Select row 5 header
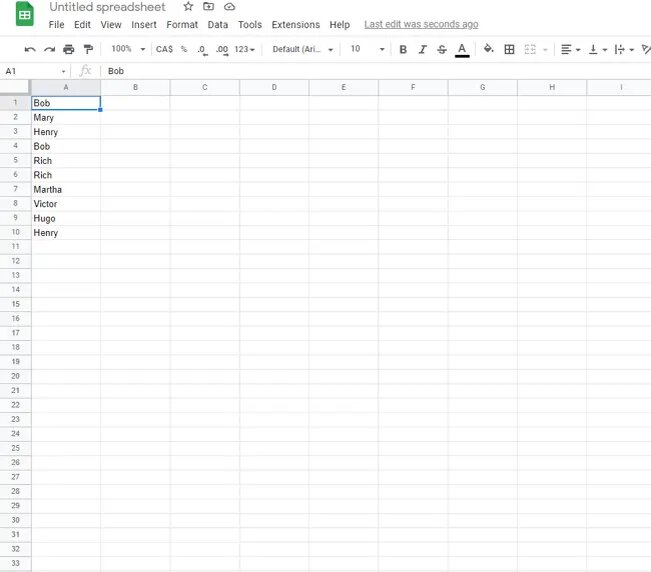This screenshot has height=572, width=651. coord(15,160)
